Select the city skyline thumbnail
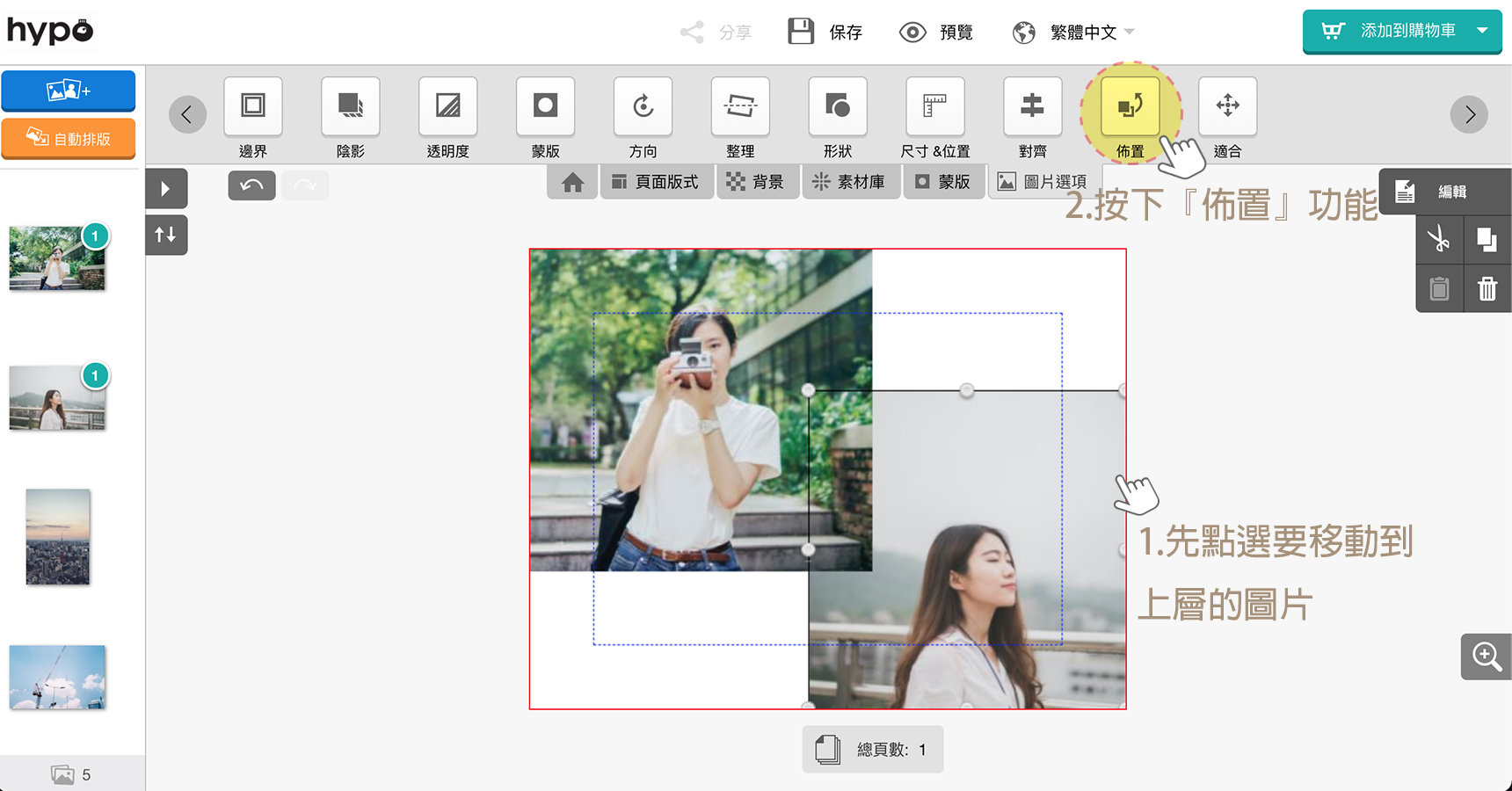Image resolution: width=1512 pixels, height=791 pixels. (x=58, y=537)
